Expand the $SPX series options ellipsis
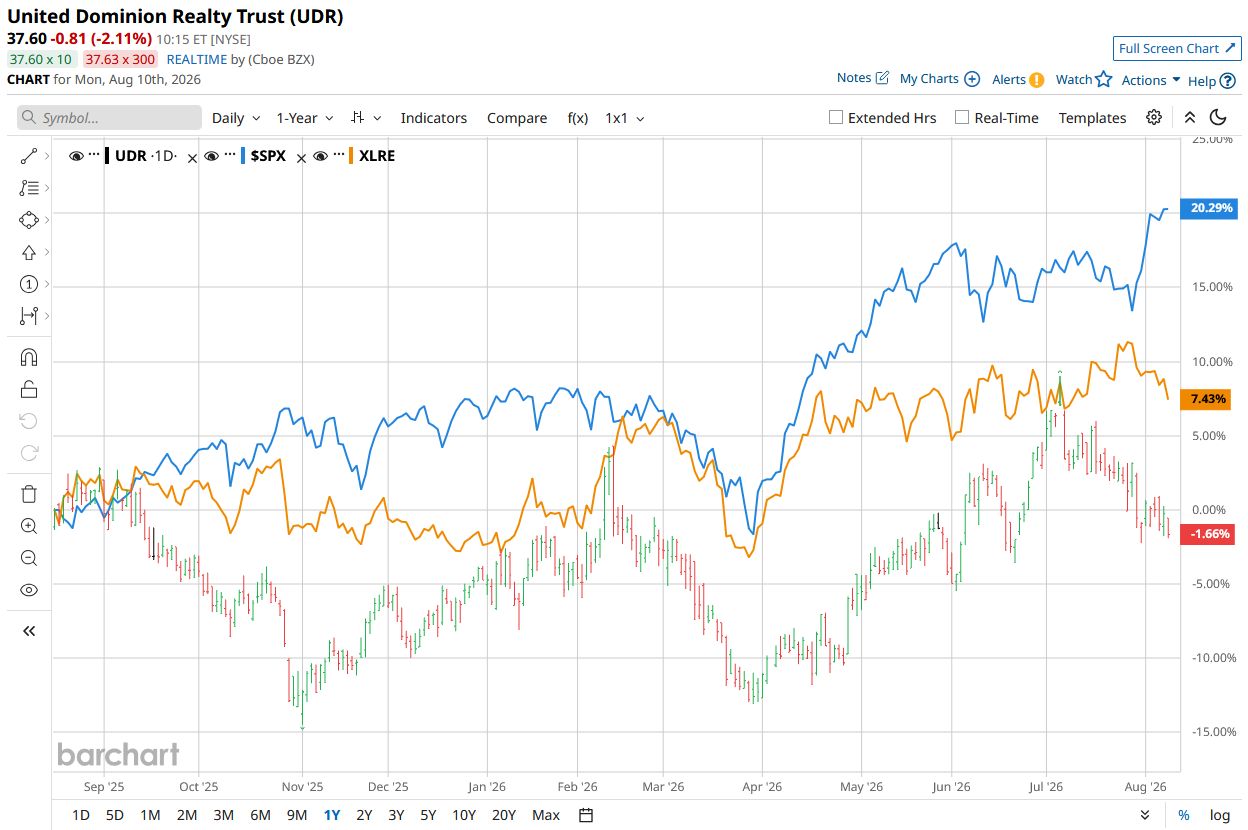Image resolution: width=1248 pixels, height=830 pixels. tap(229, 156)
